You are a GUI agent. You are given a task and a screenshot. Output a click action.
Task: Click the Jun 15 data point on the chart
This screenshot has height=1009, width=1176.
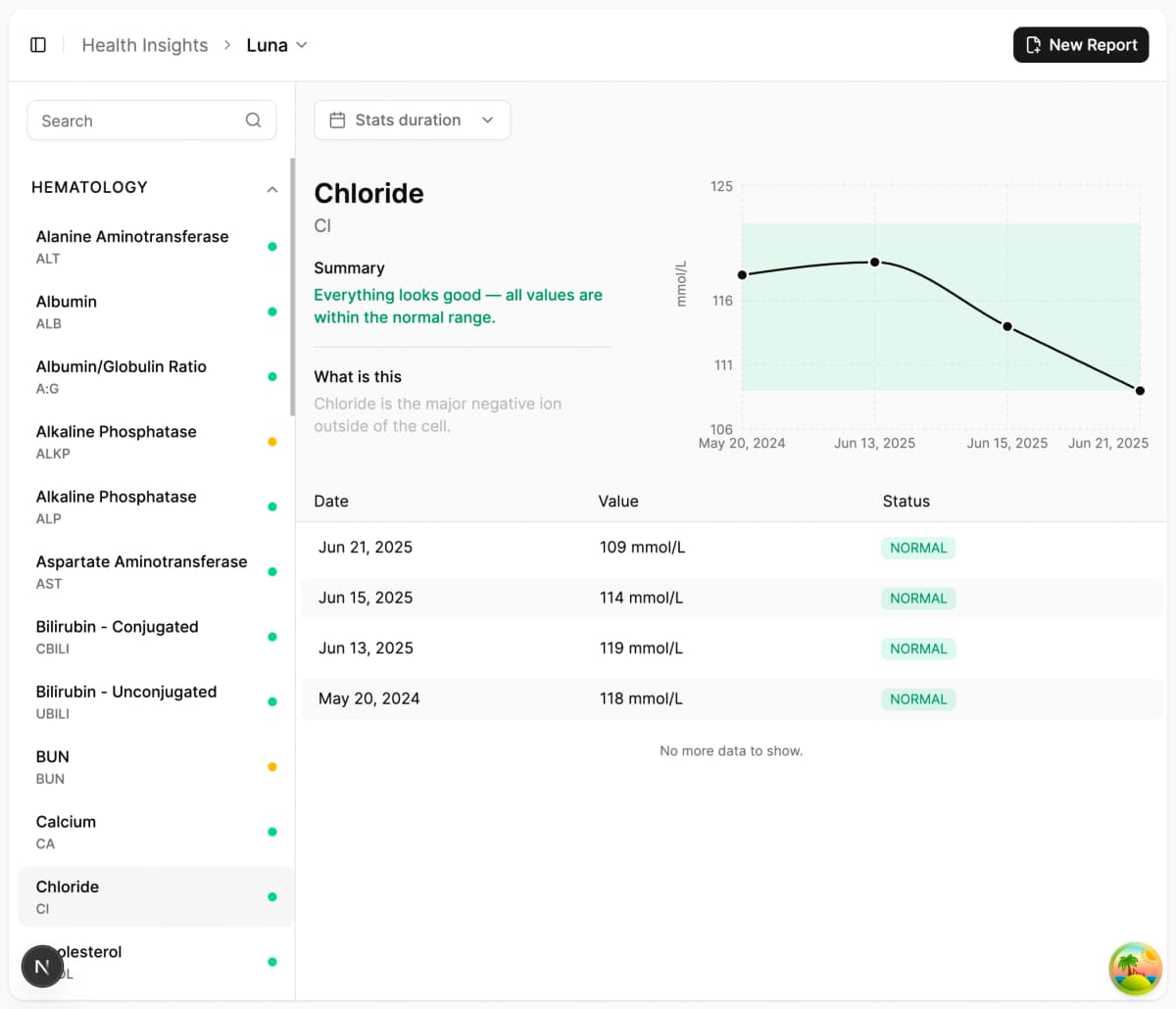tap(1007, 325)
